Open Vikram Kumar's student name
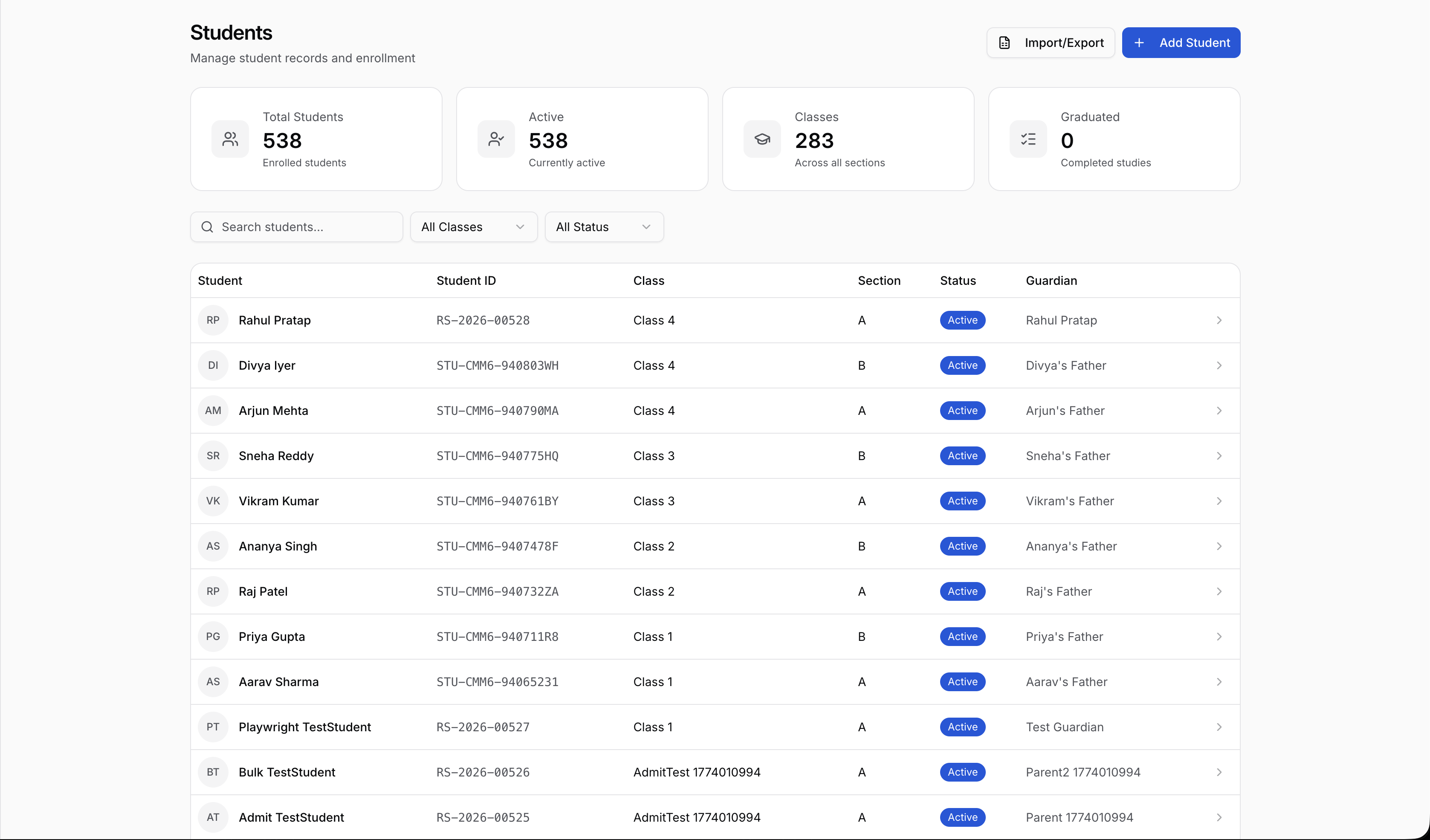 coord(278,501)
